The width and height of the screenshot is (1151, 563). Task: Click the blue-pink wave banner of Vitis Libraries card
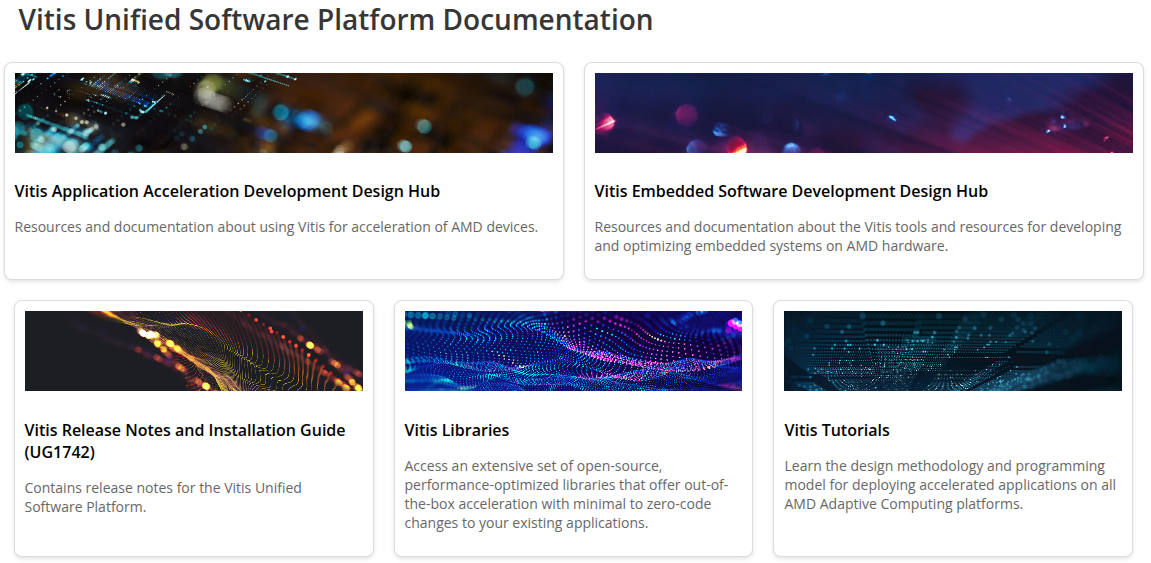[573, 351]
